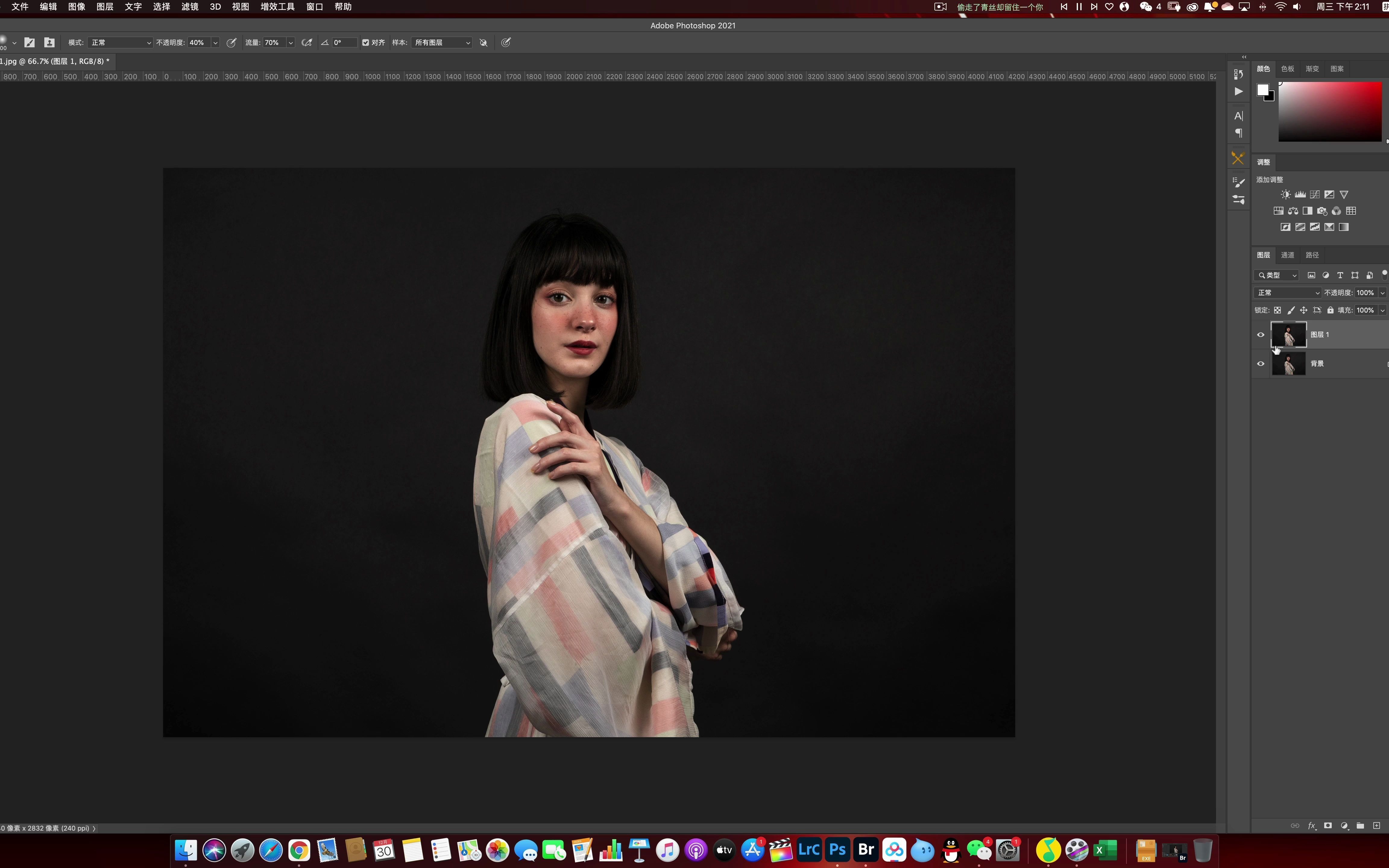Add a Curves adjustment
Image resolution: width=1389 pixels, height=868 pixels.
coord(1314,195)
